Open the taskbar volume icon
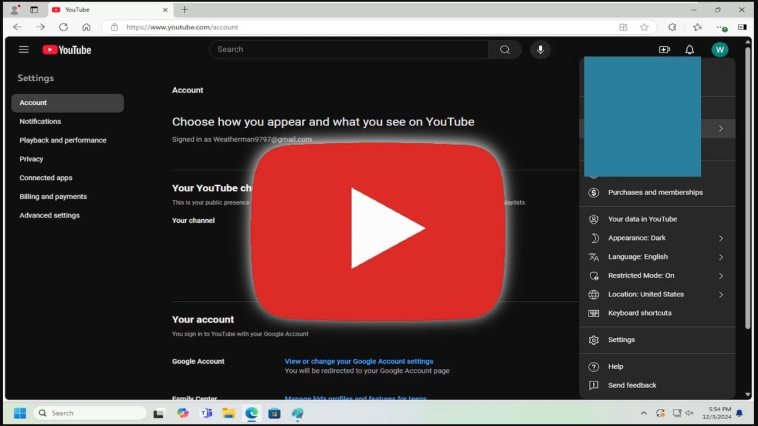758x426 pixels. 689,413
